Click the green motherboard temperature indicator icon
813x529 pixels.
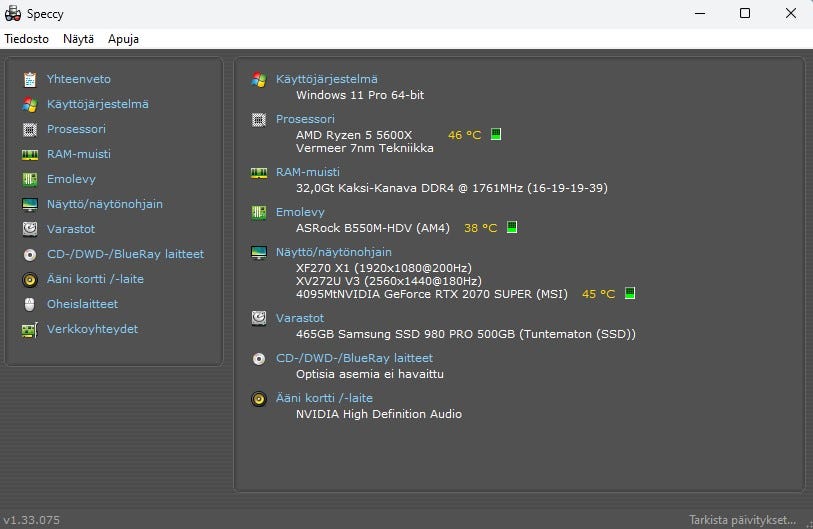coord(512,227)
